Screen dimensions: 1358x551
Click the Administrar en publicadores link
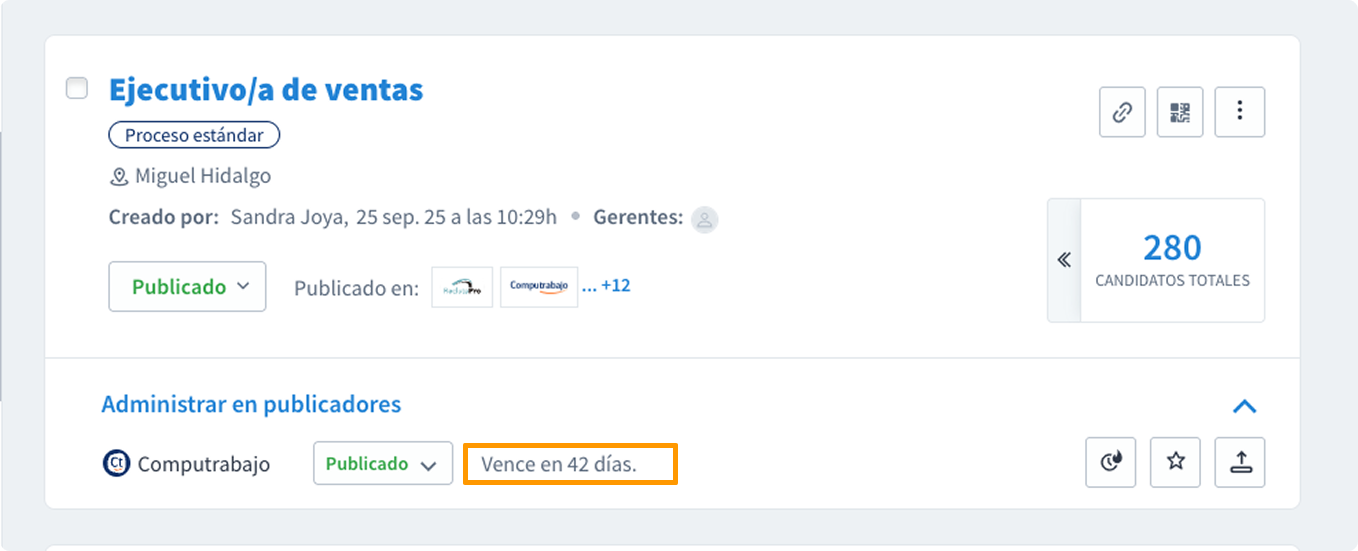click(251, 405)
